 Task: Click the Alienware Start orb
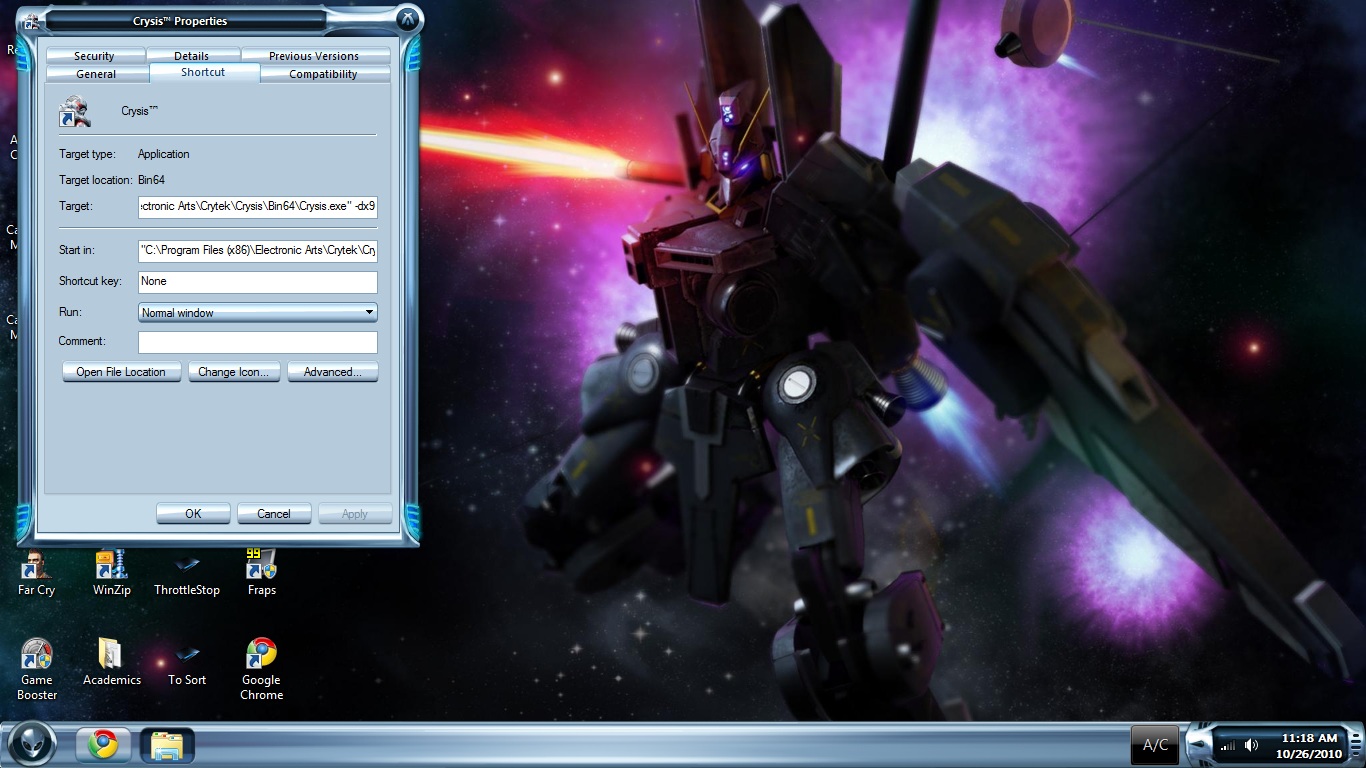[x=33, y=744]
